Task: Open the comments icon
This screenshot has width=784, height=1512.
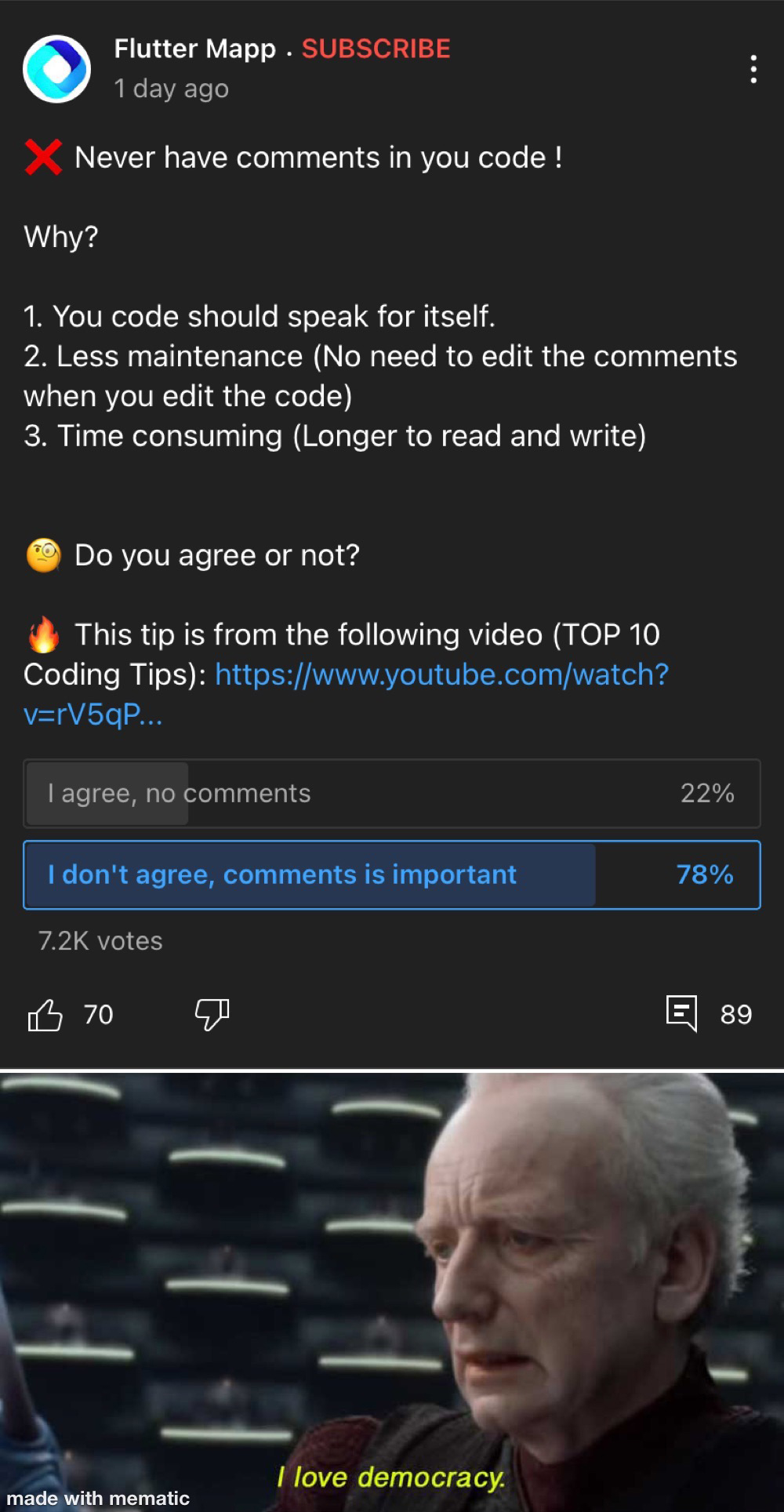Action: pos(681,1013)
